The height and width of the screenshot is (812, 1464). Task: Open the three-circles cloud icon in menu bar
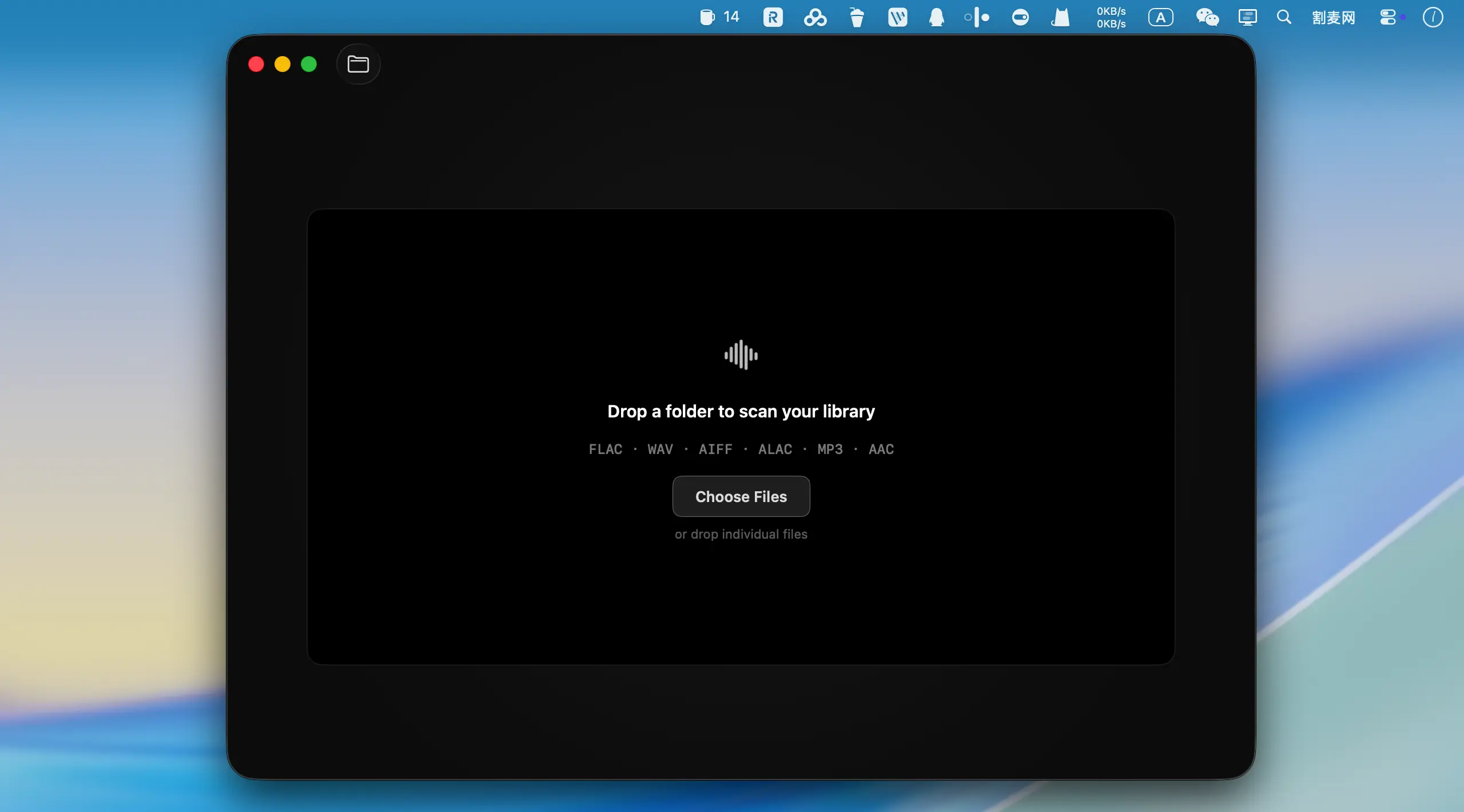pos(815,17)
